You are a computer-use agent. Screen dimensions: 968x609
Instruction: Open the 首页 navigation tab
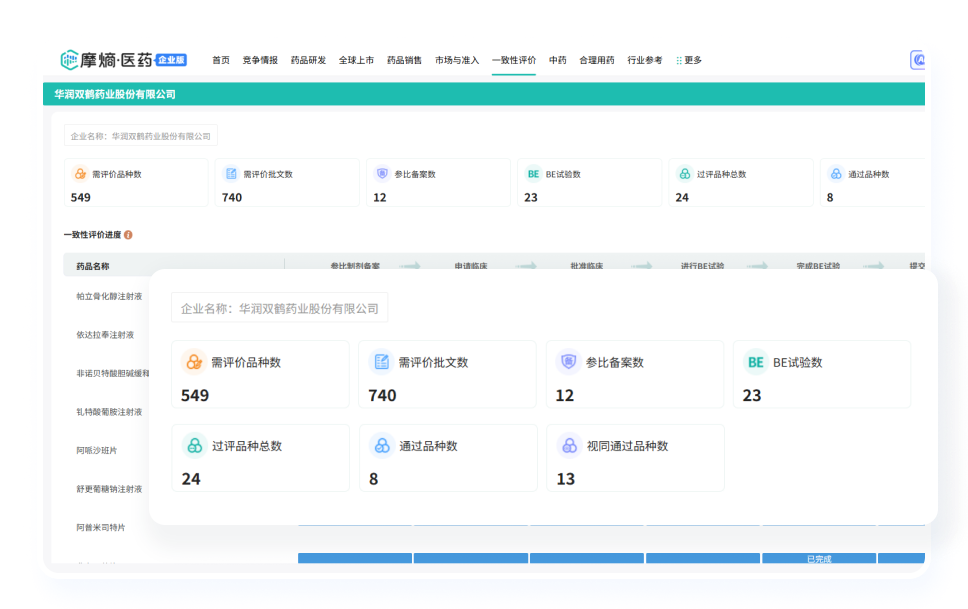click(x=220, y=60)
